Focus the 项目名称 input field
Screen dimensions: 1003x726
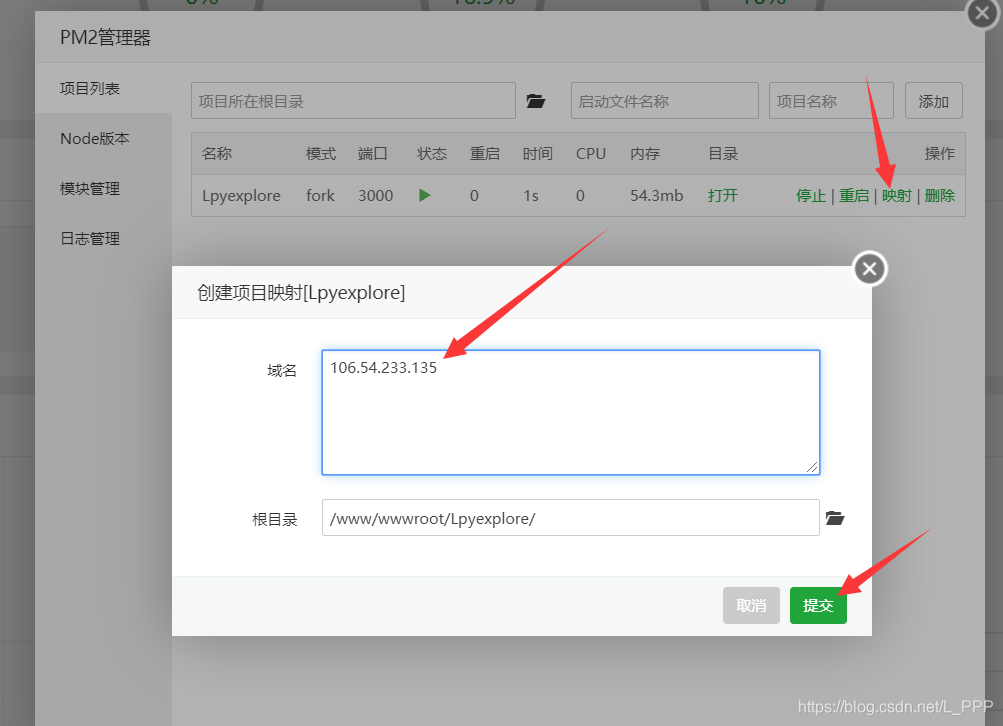[831, 101]
